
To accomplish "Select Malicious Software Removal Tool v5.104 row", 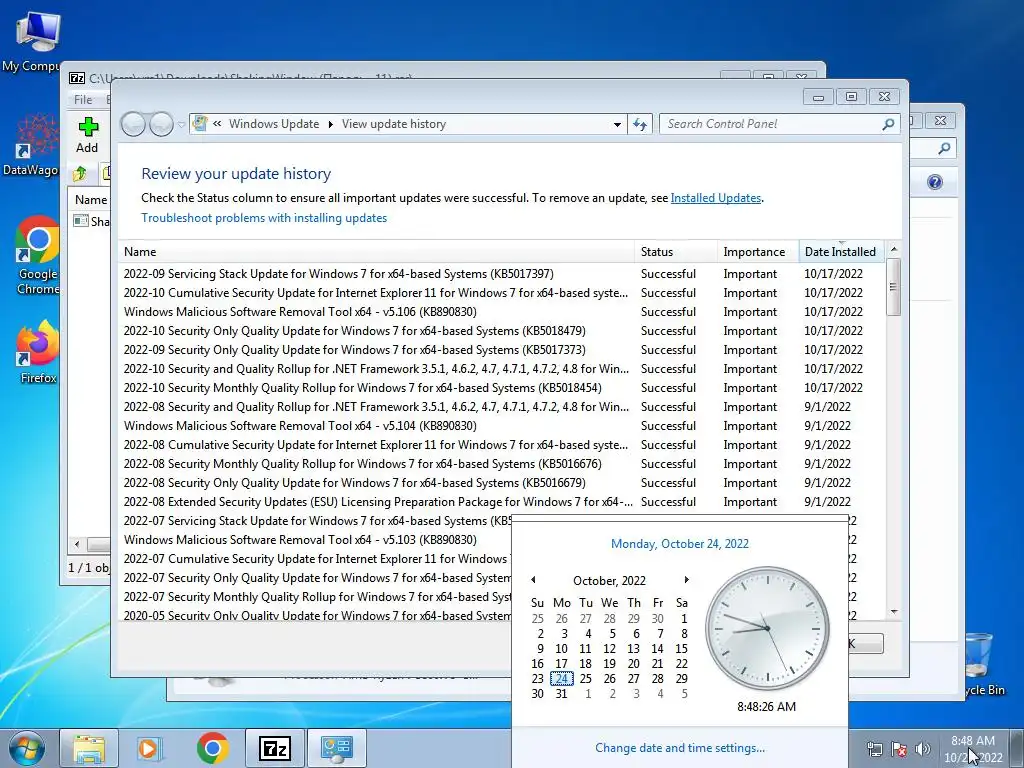I will 502,425.
